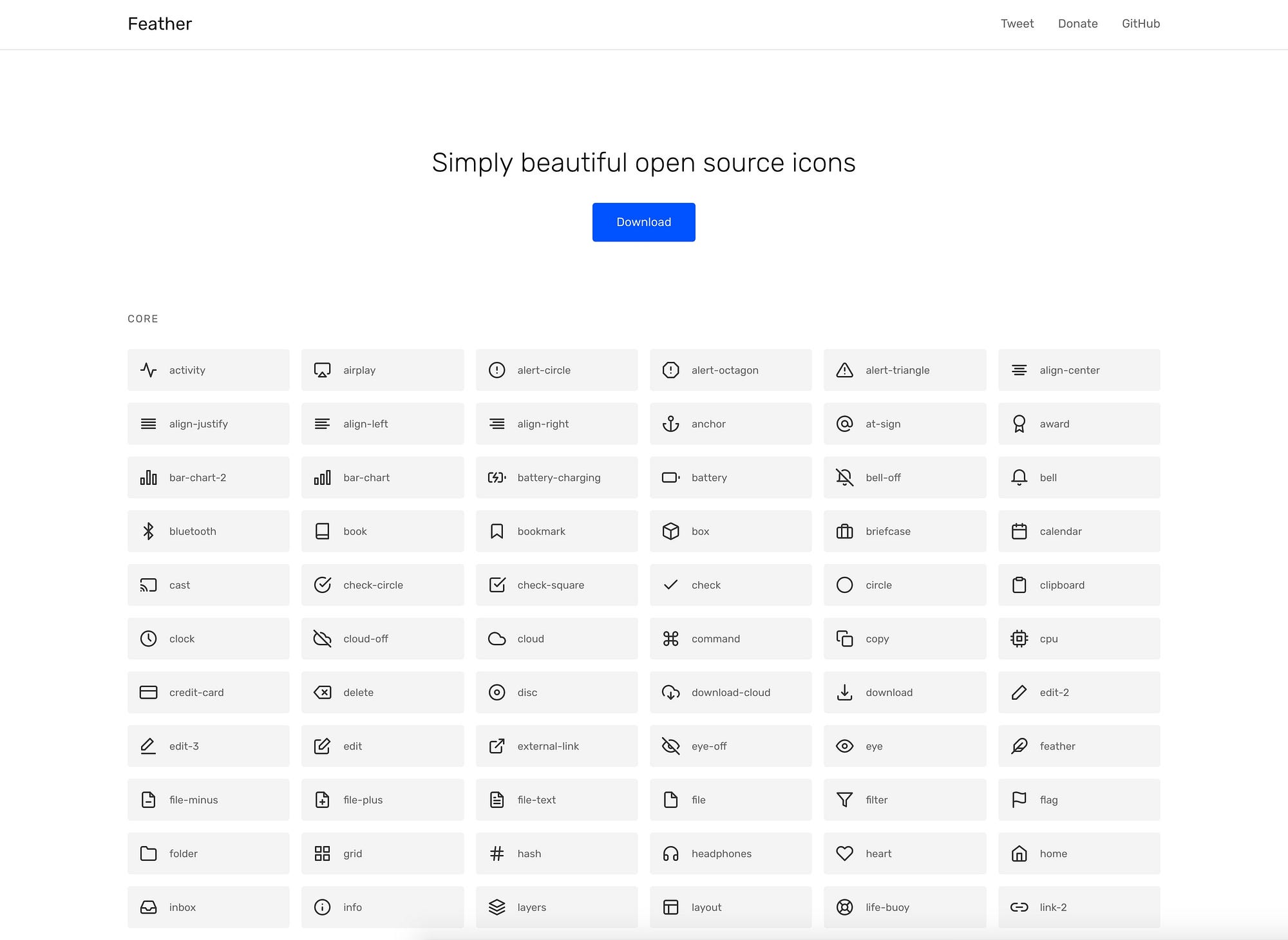Click the "flag" label
Image resolution: width=1288 pixels, height=940 pixels.
(1048, 800)
